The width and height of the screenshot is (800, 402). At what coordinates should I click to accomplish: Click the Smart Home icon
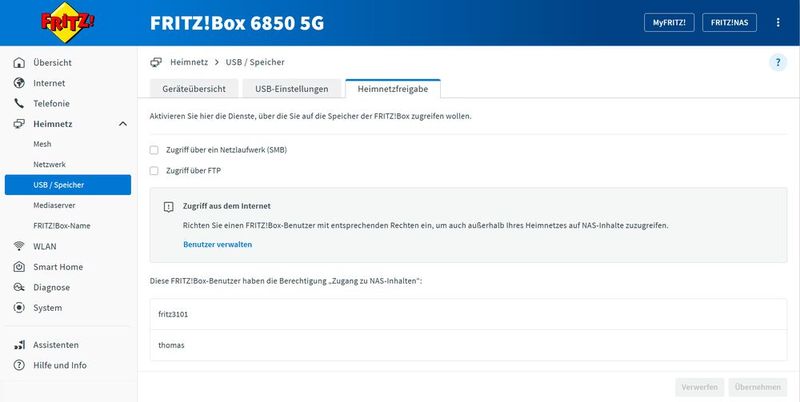tap(19, 267)
